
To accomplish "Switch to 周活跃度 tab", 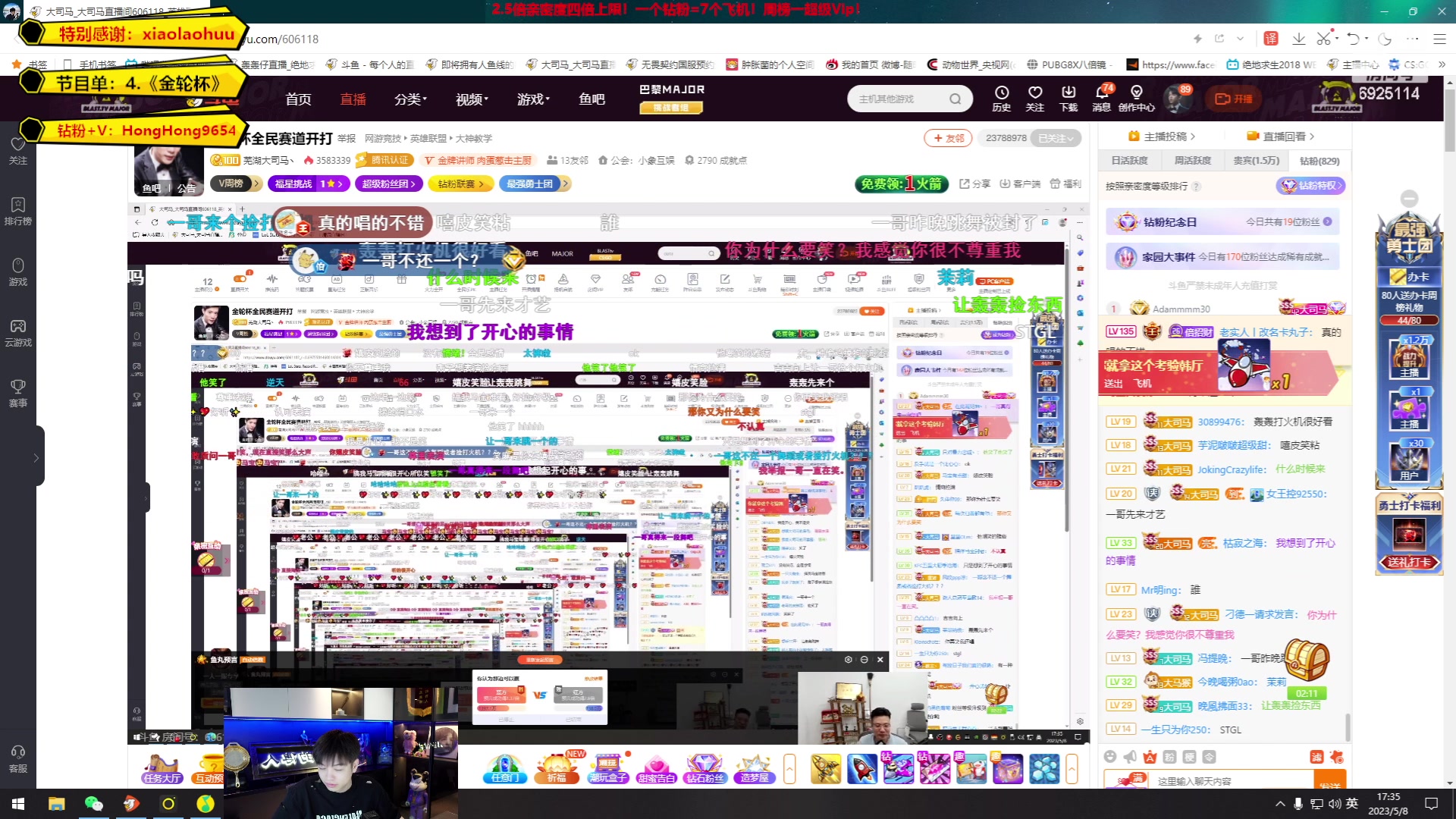I will (1193, 161).
